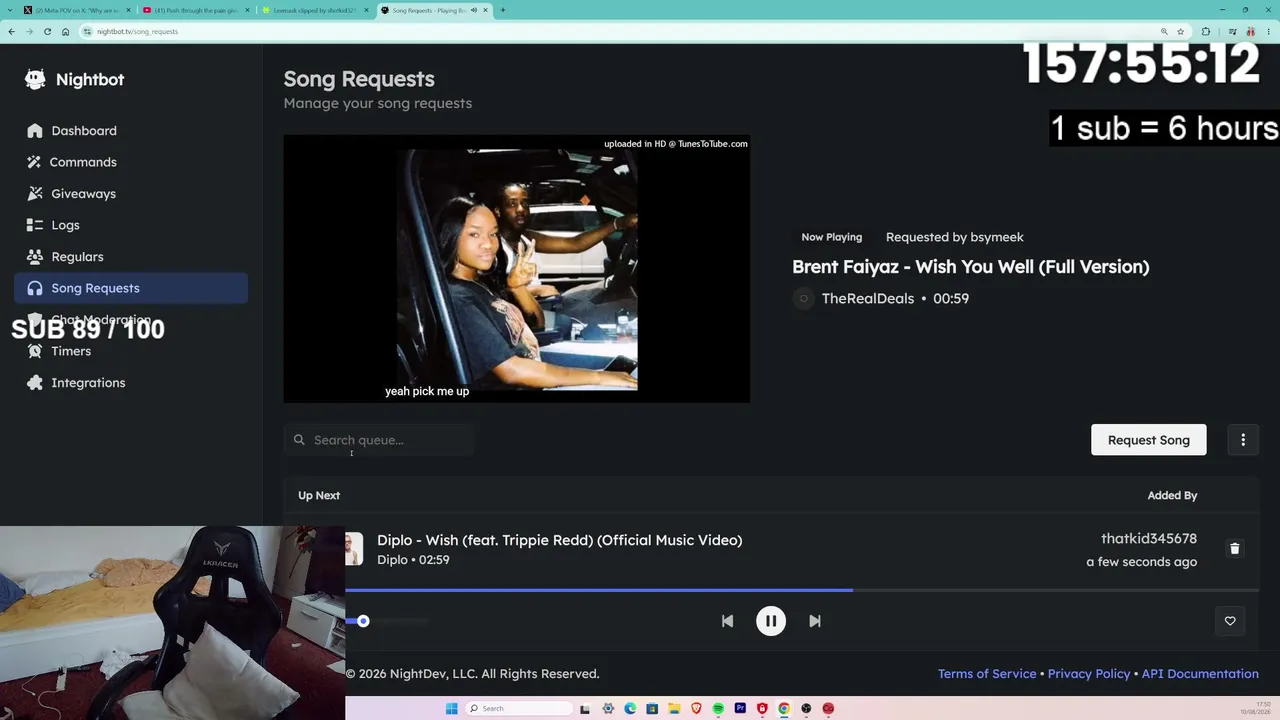
Task: Click the Windows taskbar search box
Action: point(519,708)
